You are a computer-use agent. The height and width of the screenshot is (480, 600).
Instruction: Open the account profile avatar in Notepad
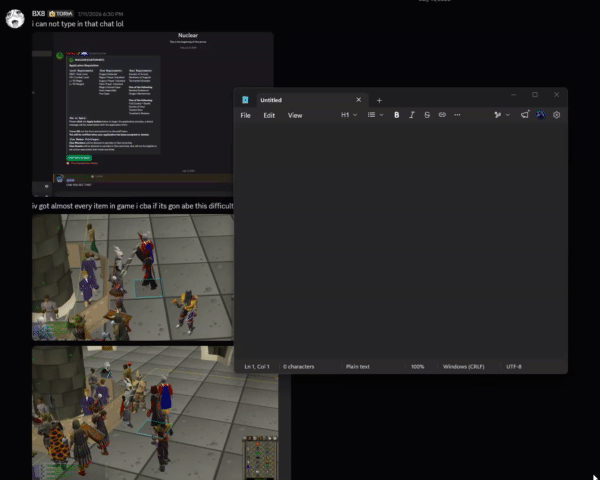pyautogui.click(x=541, y=115)
